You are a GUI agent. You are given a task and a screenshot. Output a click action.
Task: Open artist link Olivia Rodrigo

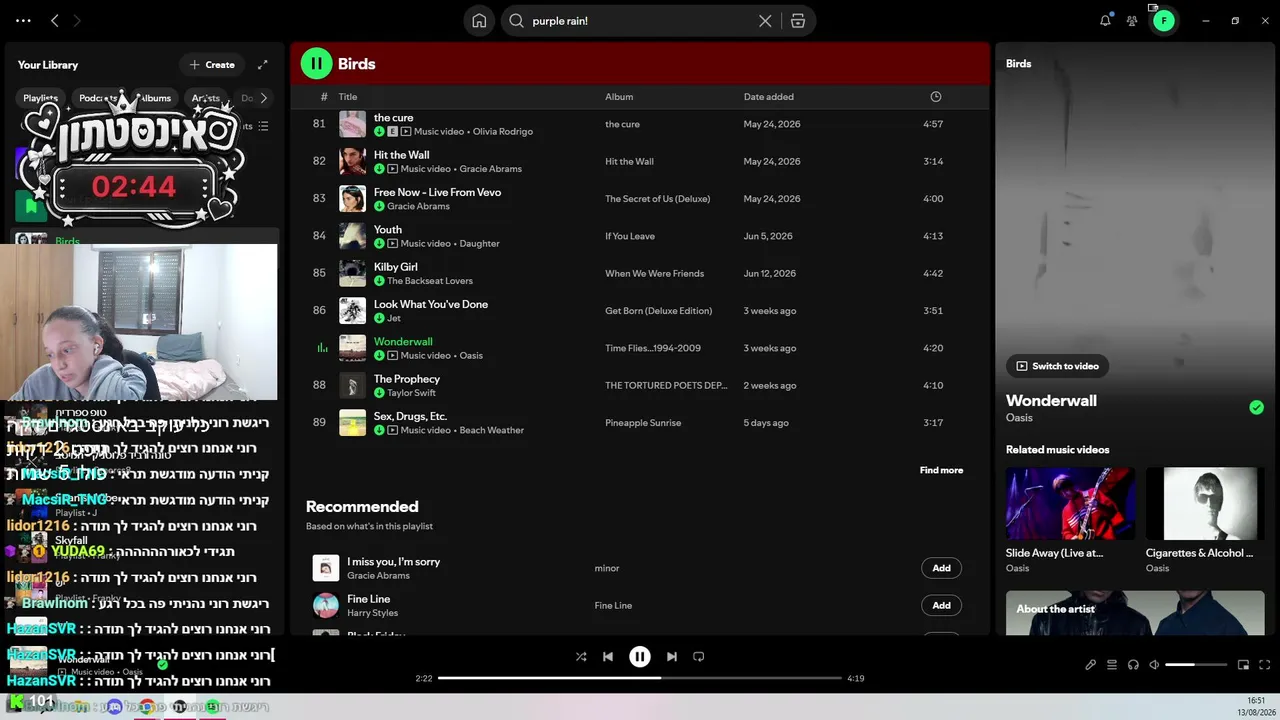503,132
